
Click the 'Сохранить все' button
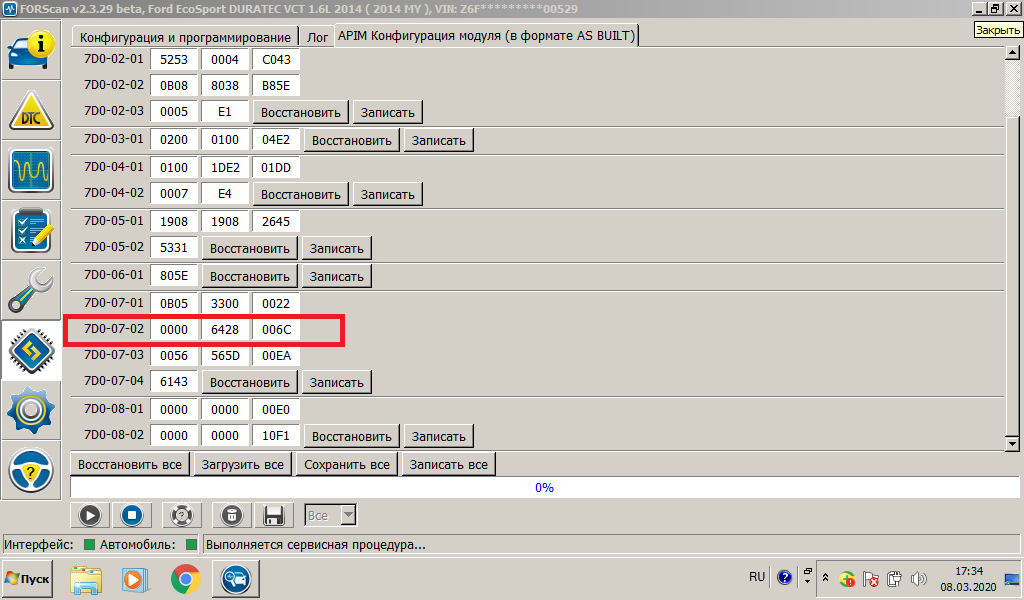point(347,465)
